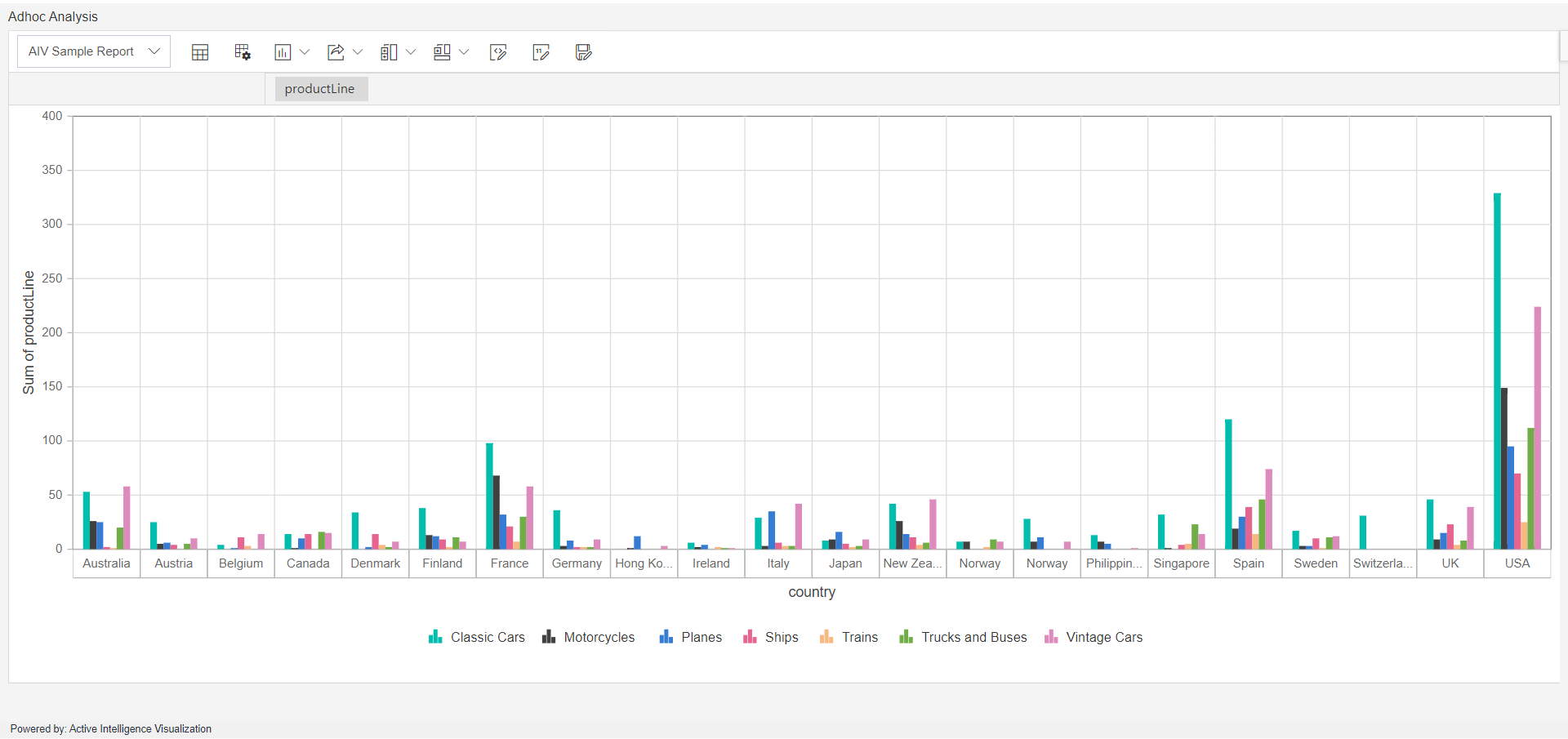Image resolution: width=1568 pixels, height=739 pixels.
Task: Click the bar chart type icon
Action: pos(283,52)
